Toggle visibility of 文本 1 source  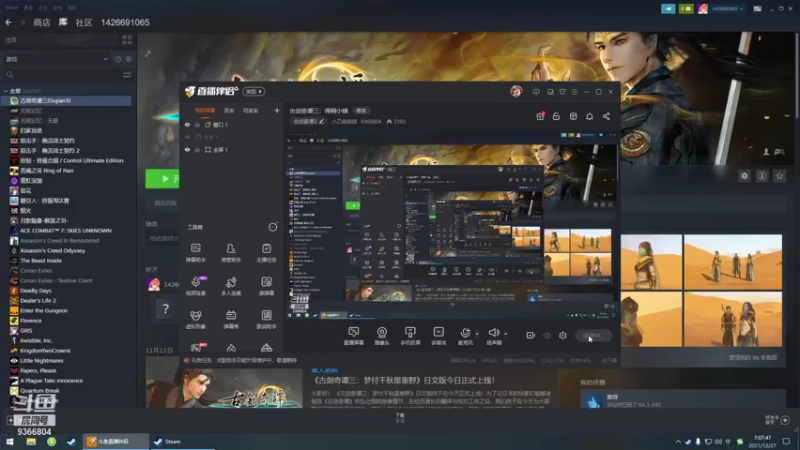(187, 137)
